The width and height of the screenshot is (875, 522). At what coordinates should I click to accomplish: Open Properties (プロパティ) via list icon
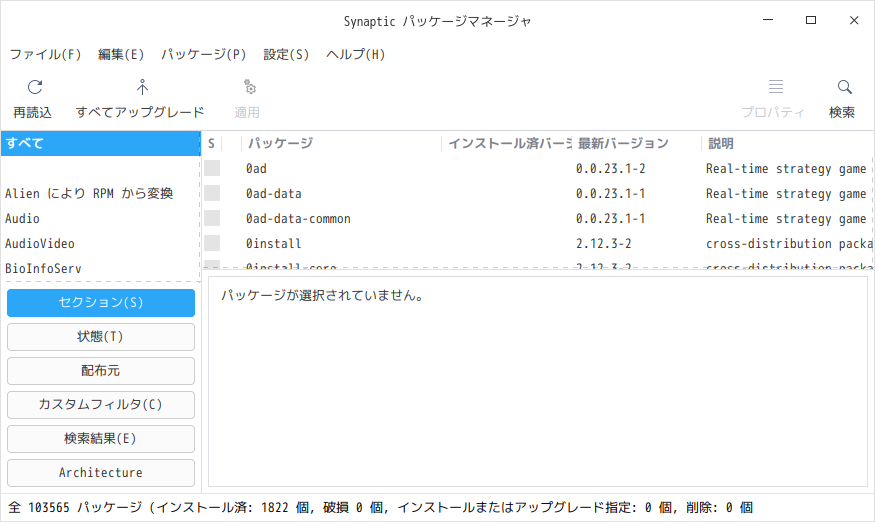pyautogui.click(x=776, y=87)
